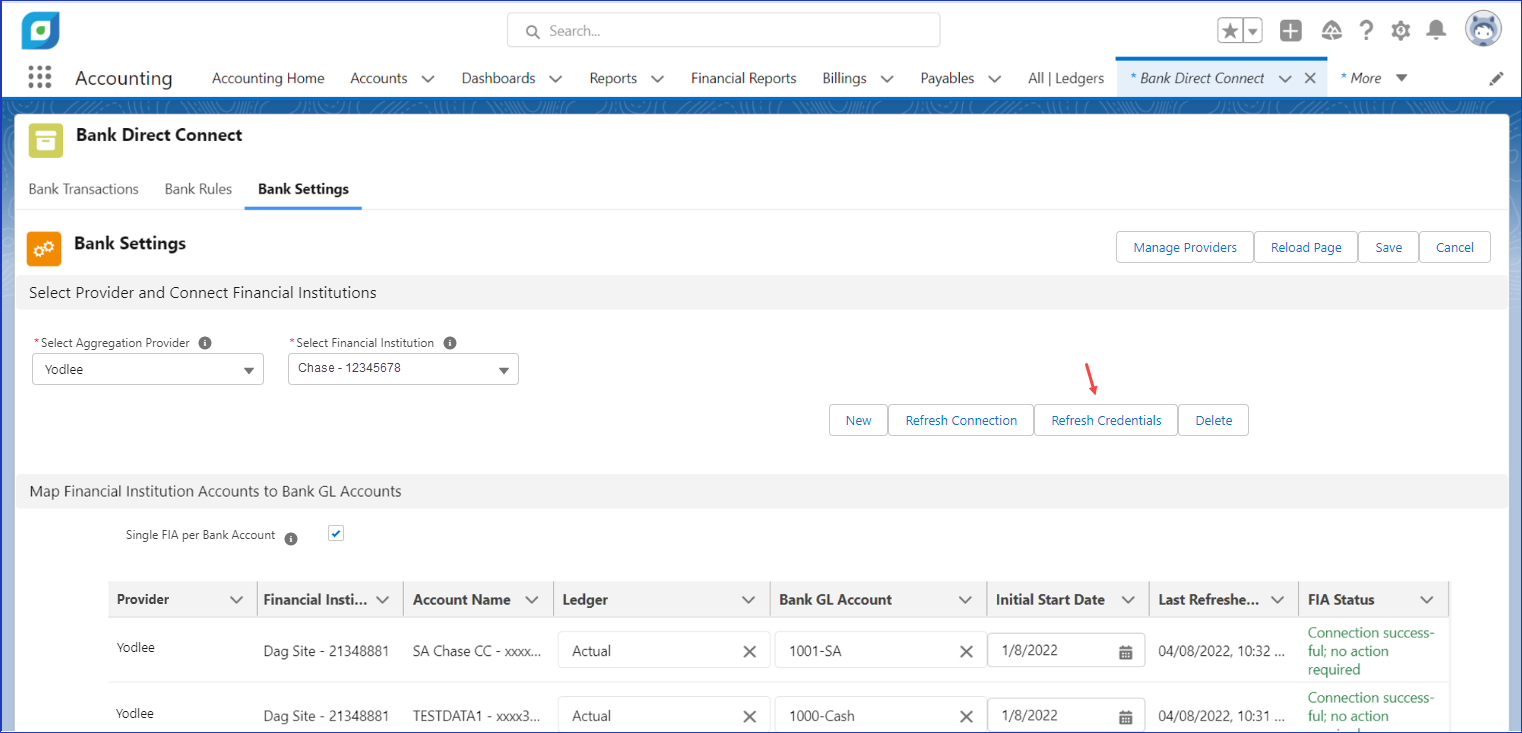Viewport: 1522px width, 733px height.
Task: Close the Bank Direct Connect tab
Action: (1310, 78)
